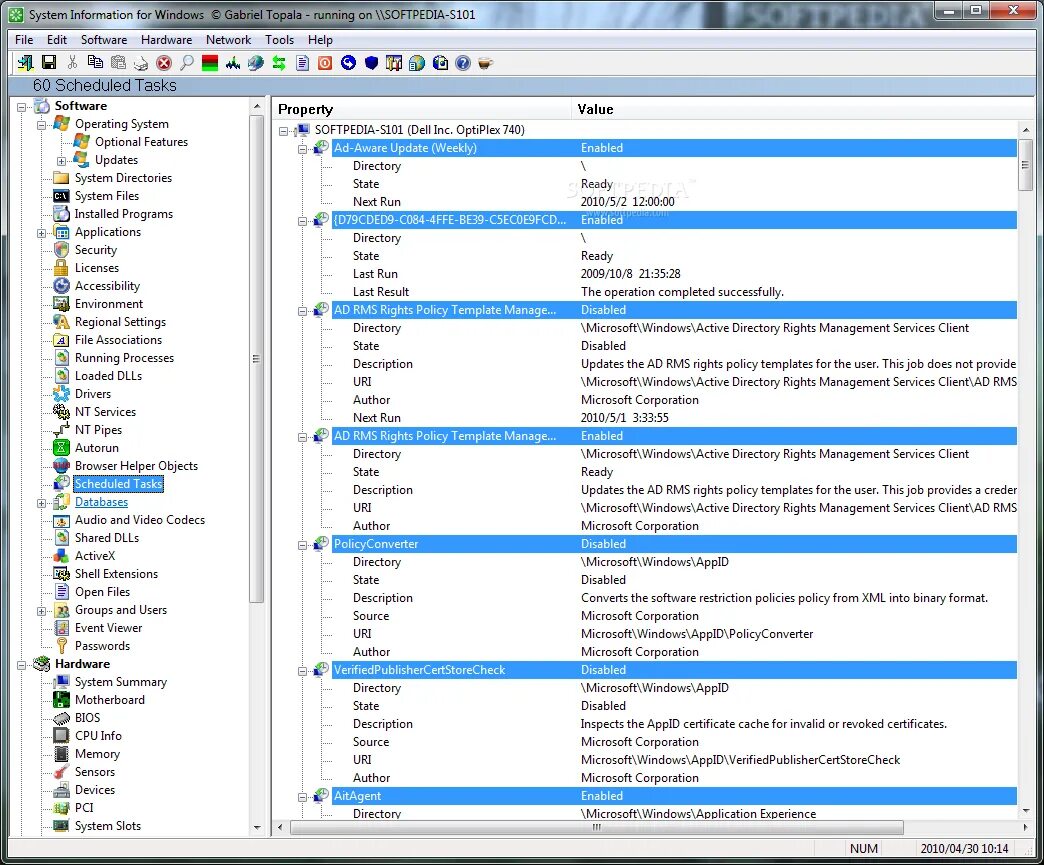Screen dimensions: 1044x865
Task: Click the blue question mark Help icon
Action: click(x=463, y=63)
